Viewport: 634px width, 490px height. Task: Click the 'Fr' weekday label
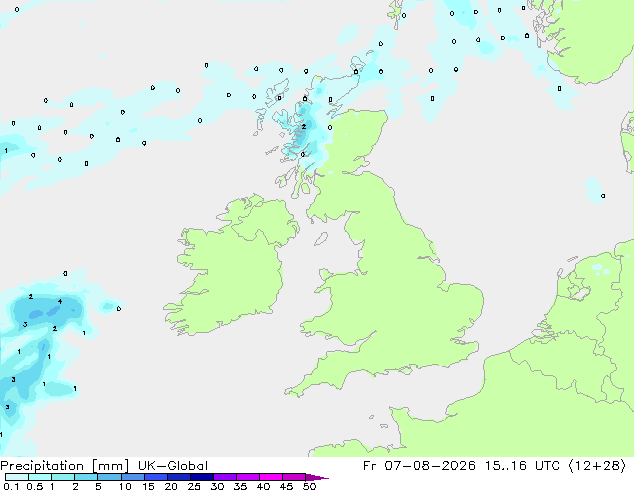coord(370,466)
